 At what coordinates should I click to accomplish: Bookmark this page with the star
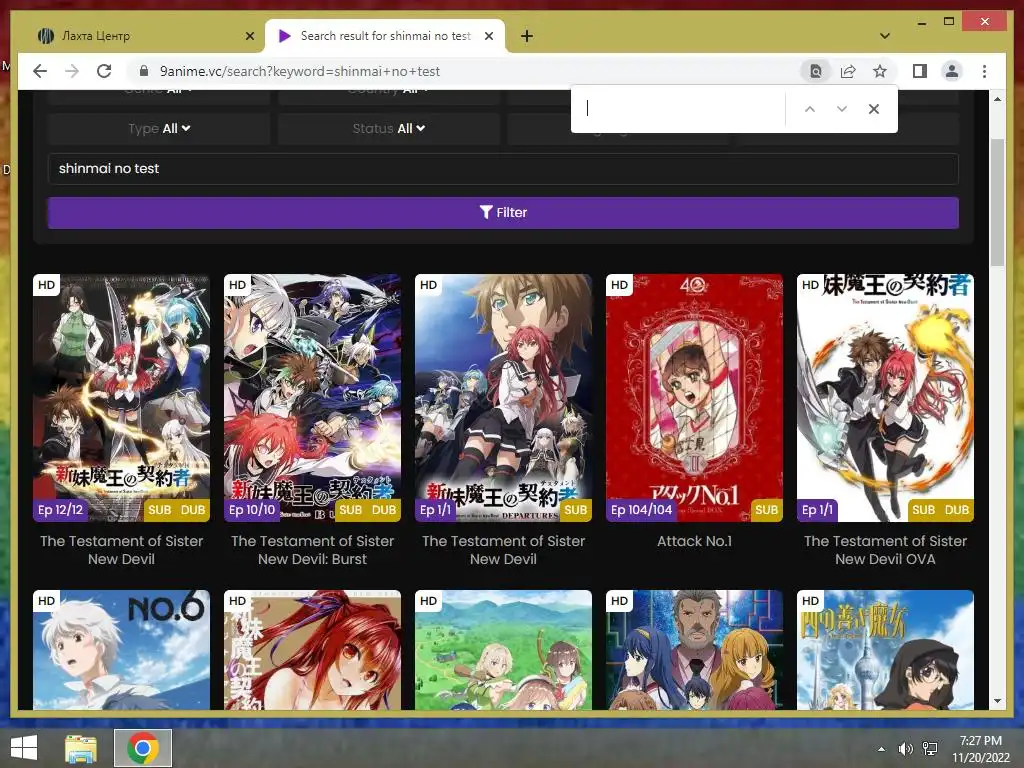(880, 71)
